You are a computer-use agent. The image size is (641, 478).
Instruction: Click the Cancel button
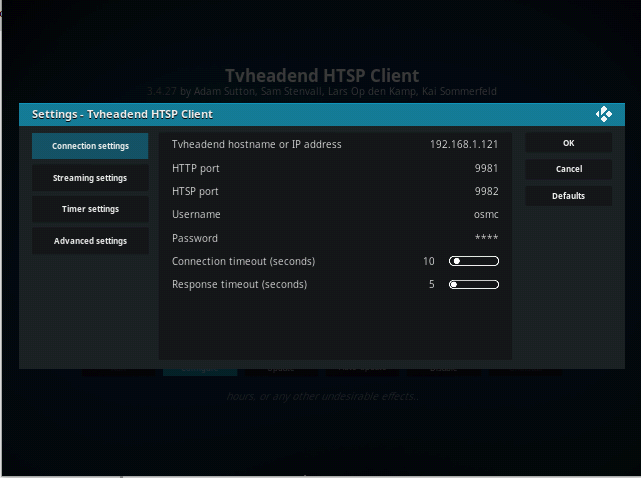(x=568, y=169)
